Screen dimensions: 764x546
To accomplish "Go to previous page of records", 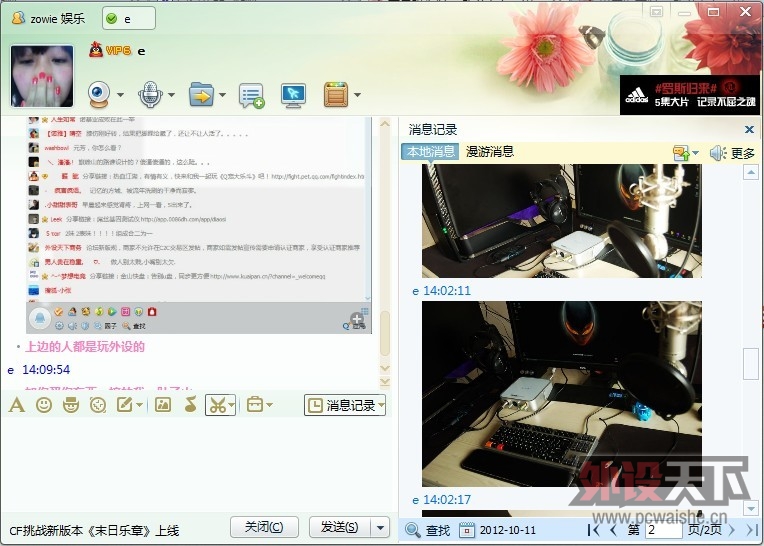I will pos(613,530).
